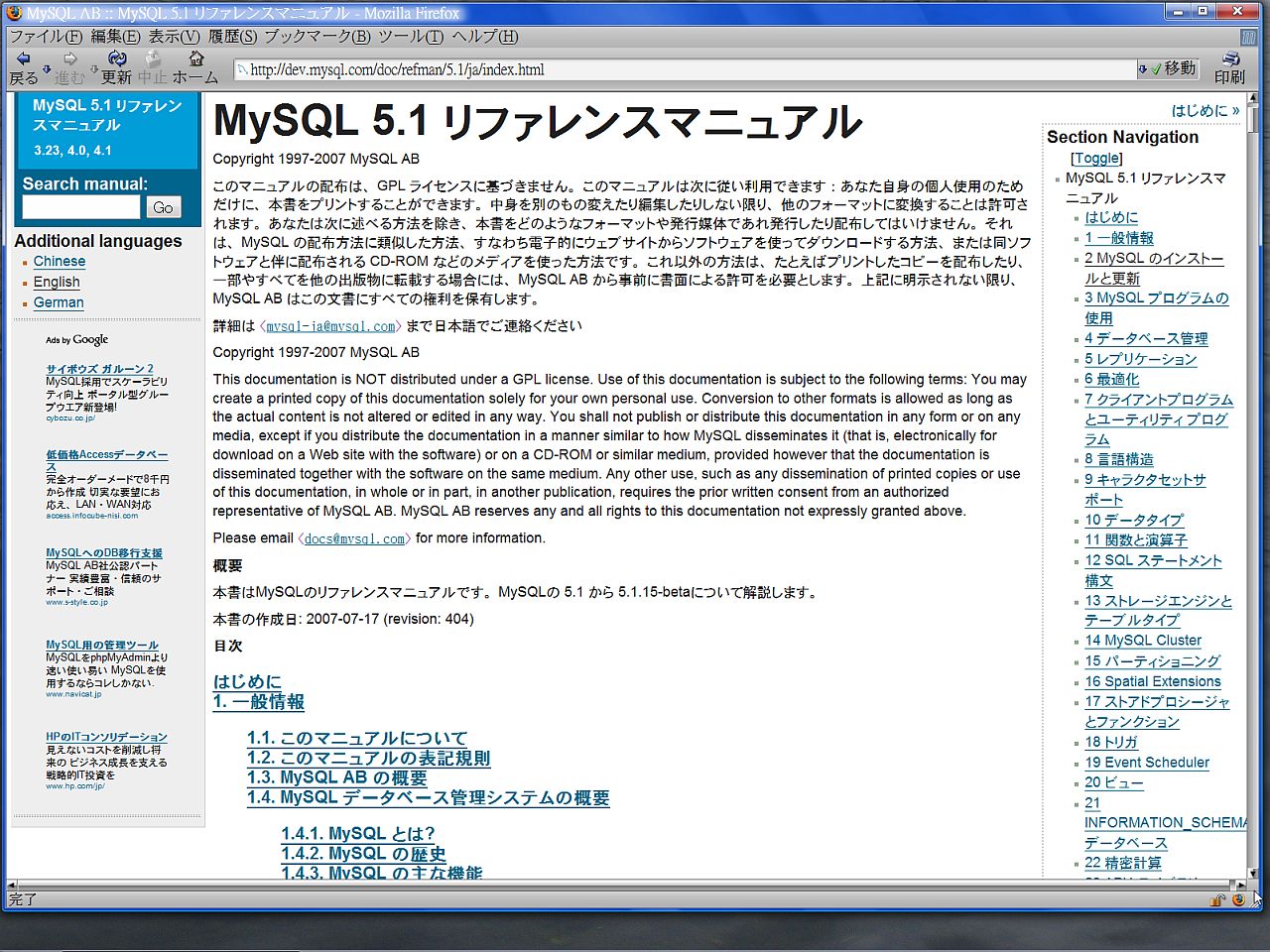The width and height of the screenshot is (1270, 952).
Task: Open sidebar link 6 最適化
Action: 1112,379
